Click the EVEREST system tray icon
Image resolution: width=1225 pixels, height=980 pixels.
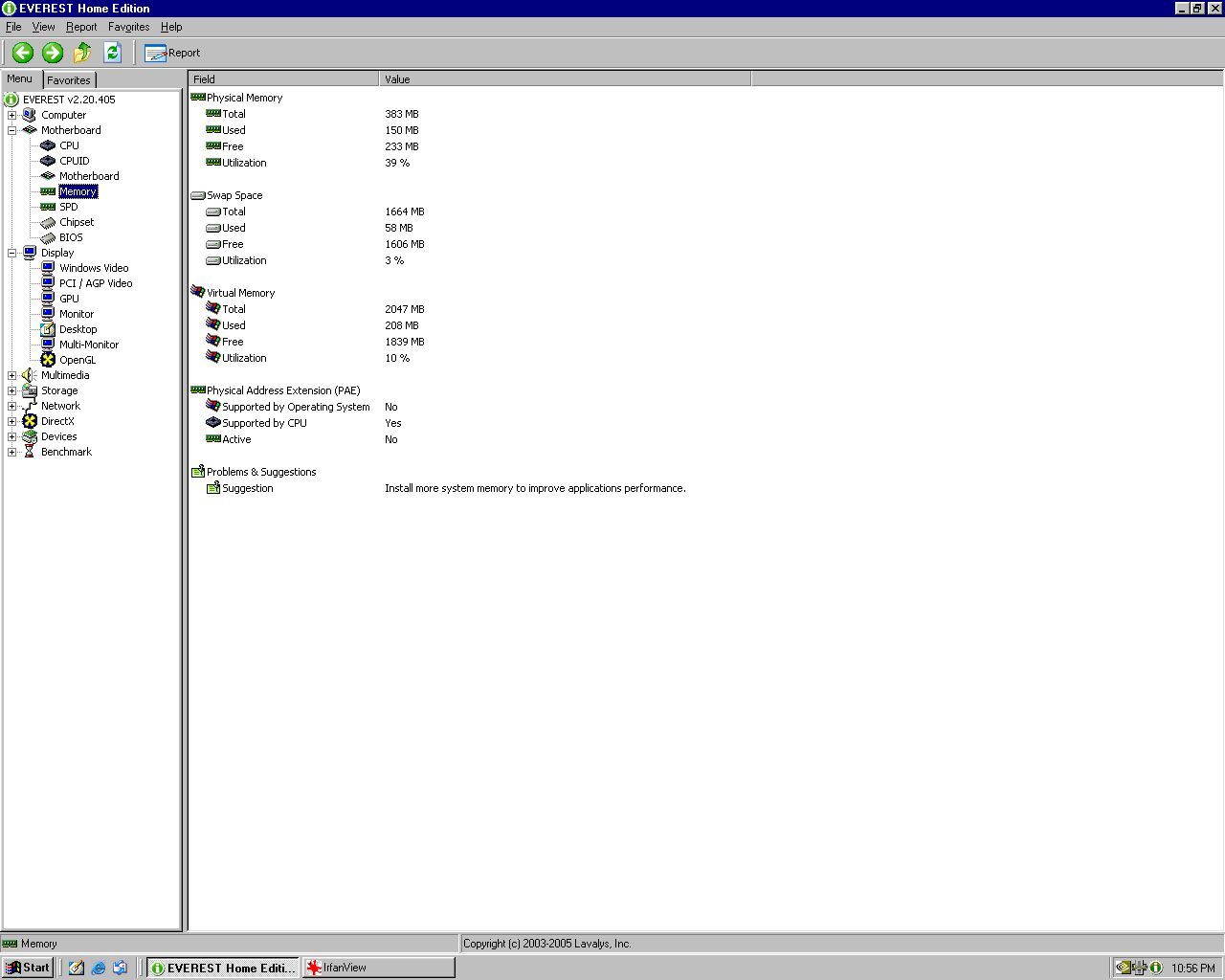1156,968
